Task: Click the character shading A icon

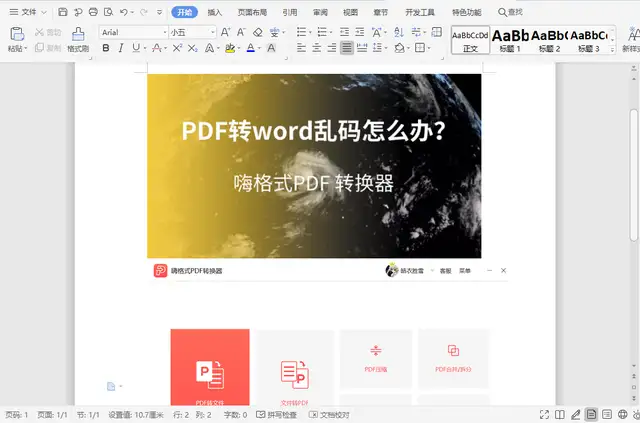Action: click(271, 48)
